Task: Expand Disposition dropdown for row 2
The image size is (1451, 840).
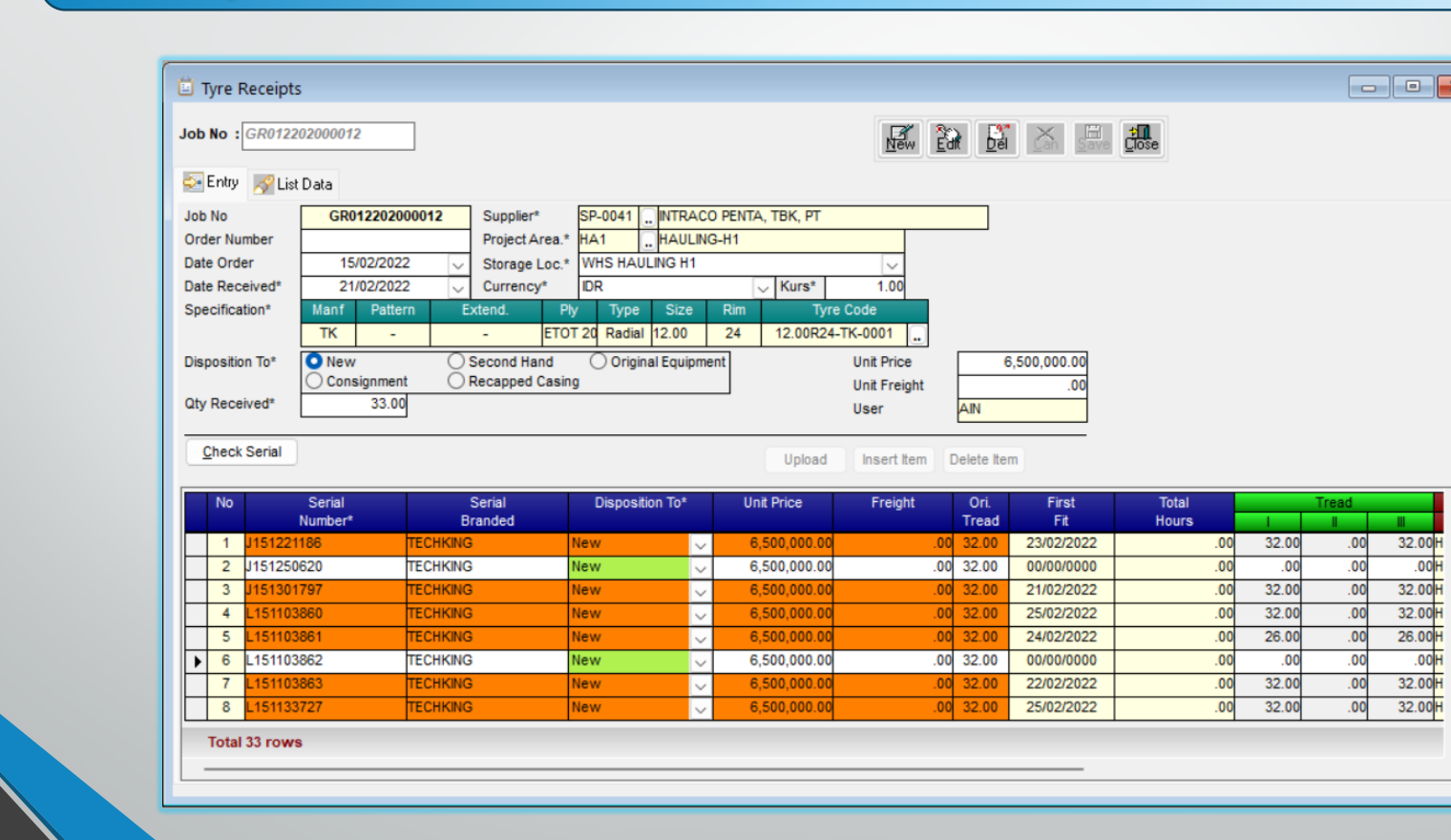Action: tap(701, 568)
